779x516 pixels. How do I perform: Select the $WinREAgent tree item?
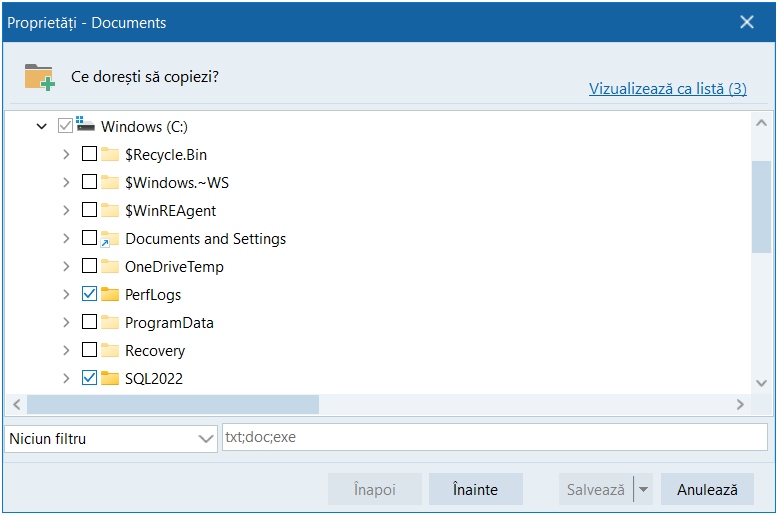click(170, 211)
